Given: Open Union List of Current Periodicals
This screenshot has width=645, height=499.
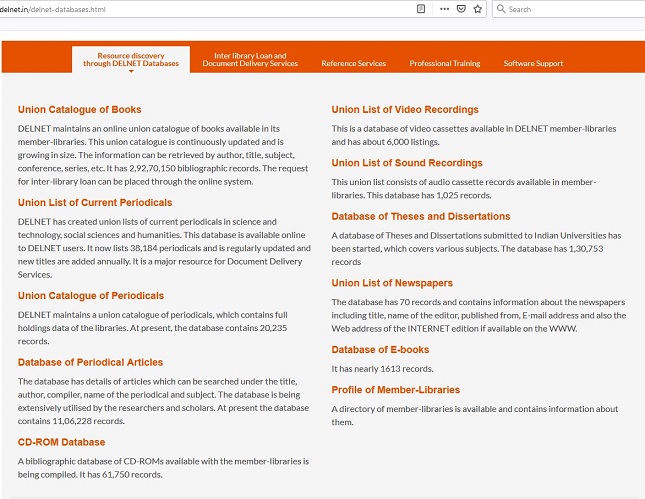Looking at the screenshot, I should click(x=95, y=202).
